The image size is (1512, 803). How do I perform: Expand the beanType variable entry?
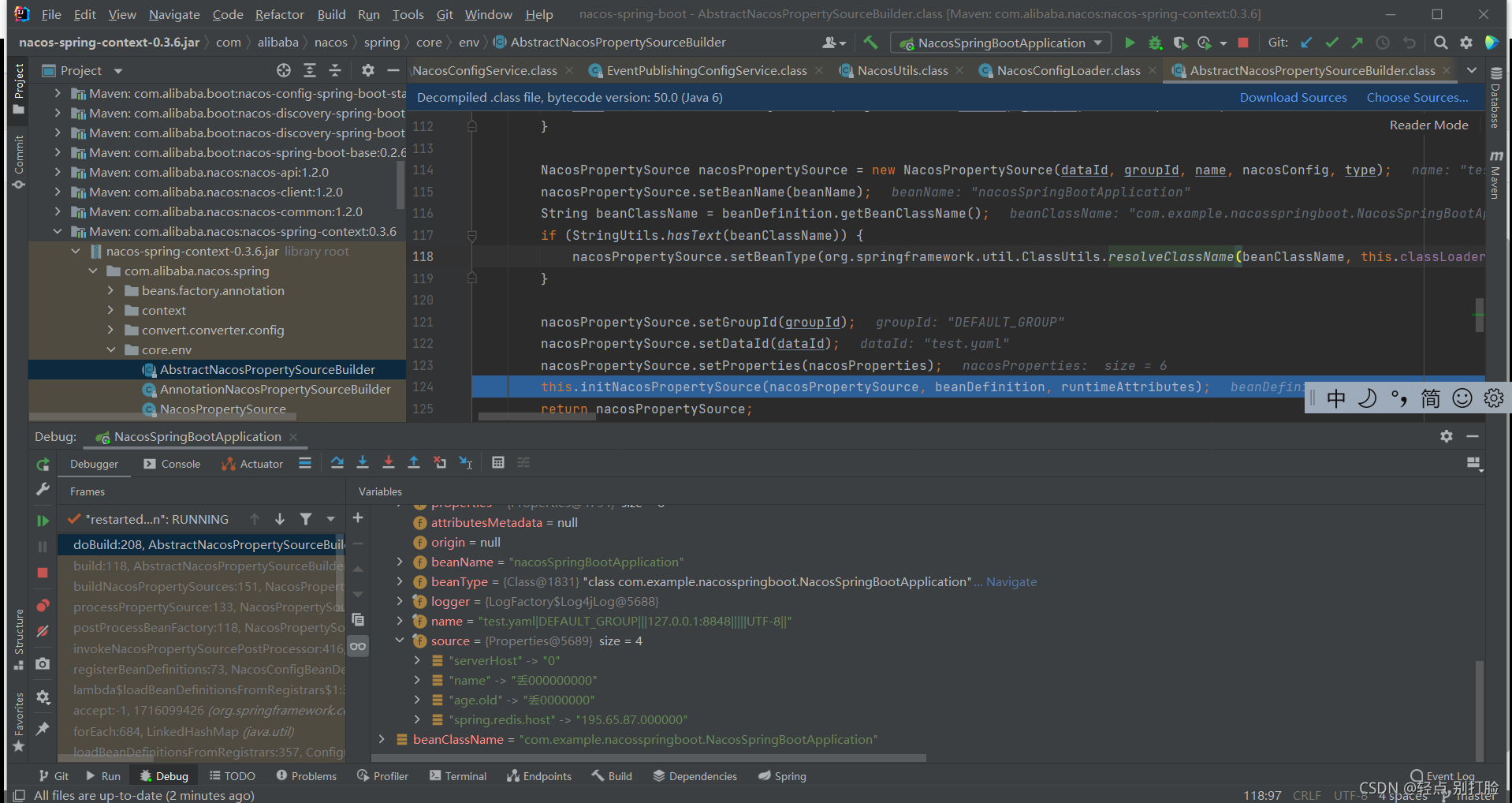click(400, 582)
